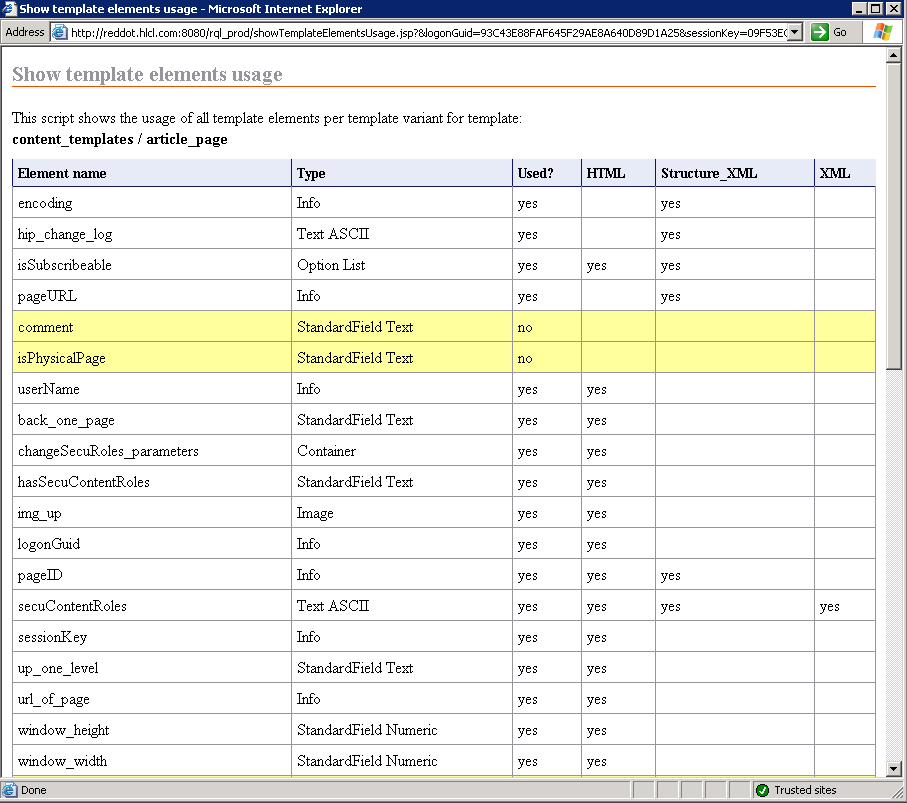Open the address bar history dropdown
The image size is (907, 803).
tap(795, 32)
